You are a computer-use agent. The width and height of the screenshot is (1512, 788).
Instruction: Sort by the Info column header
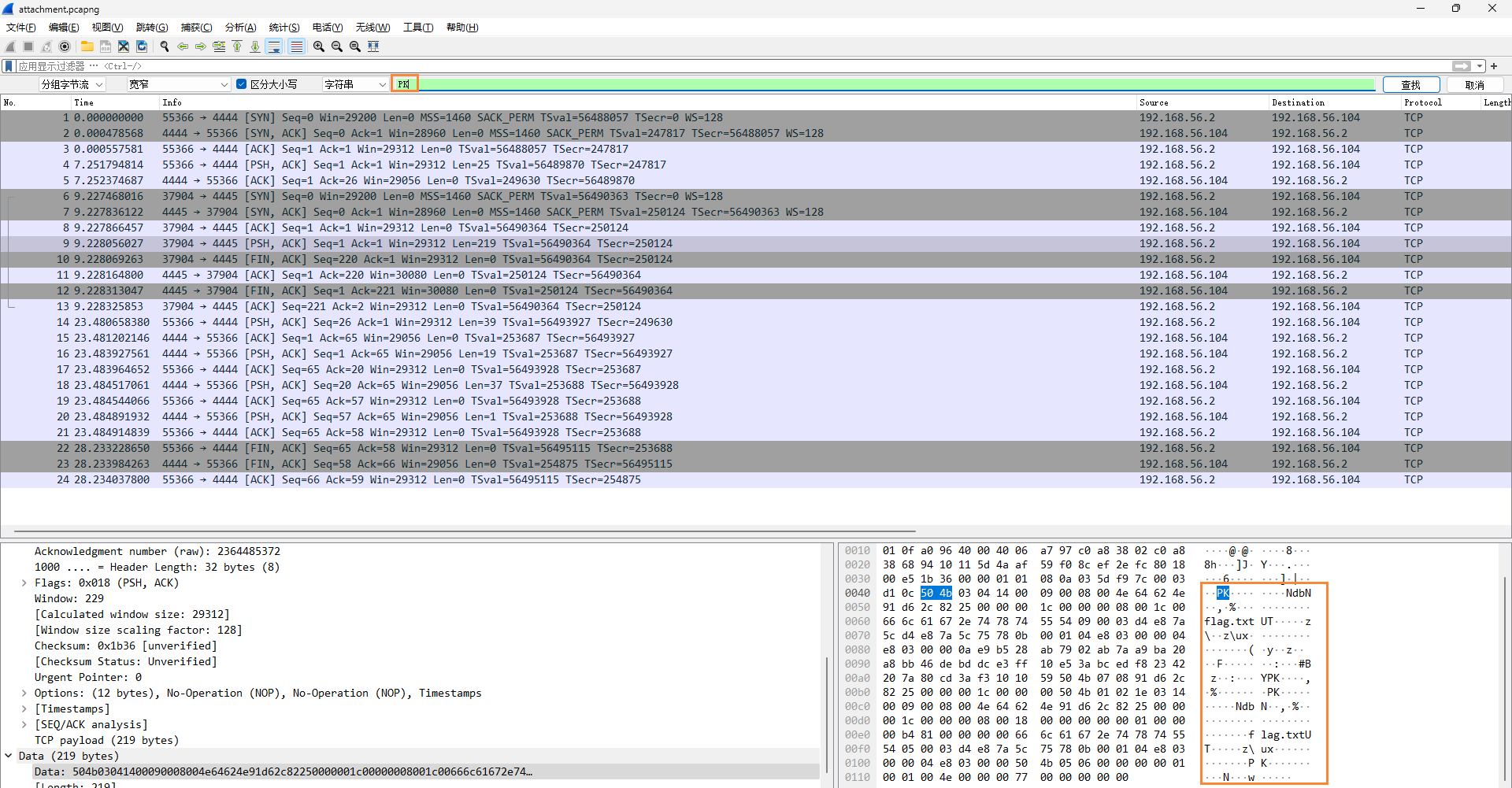tap(647, 102)
